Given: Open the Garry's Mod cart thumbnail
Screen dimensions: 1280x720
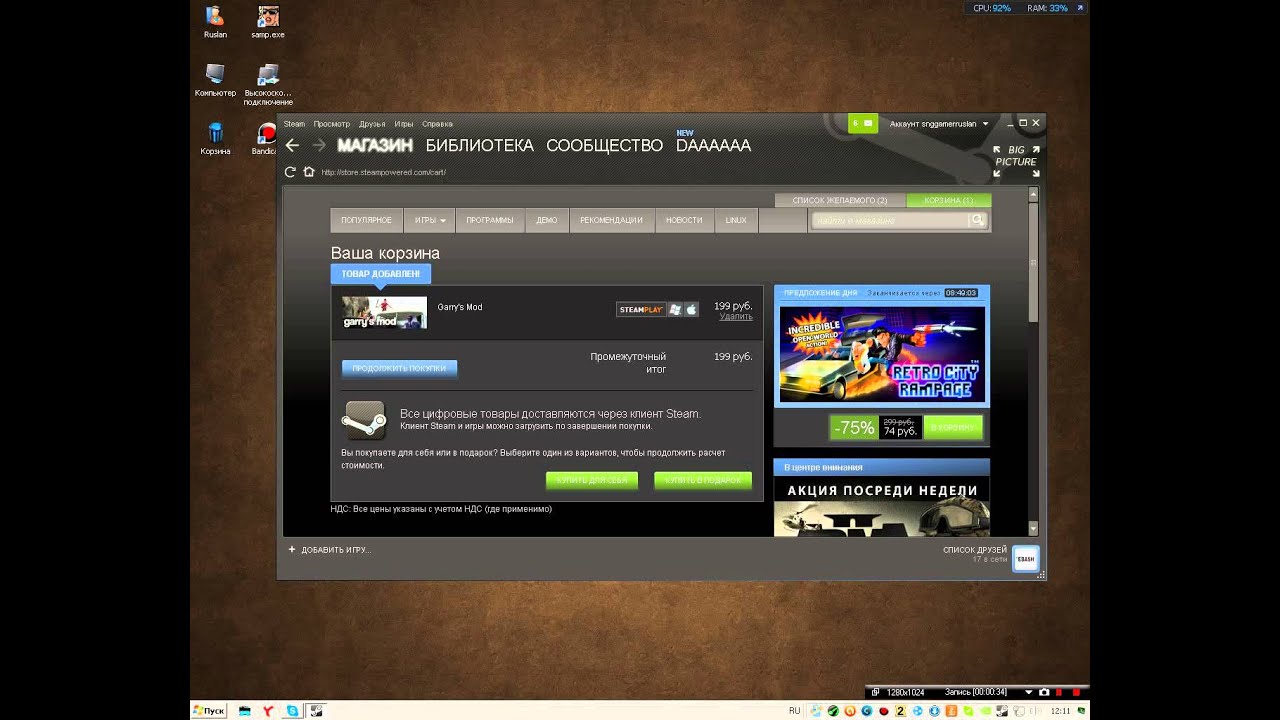Looking at the screenshot, I should click(x=384, y=313).
